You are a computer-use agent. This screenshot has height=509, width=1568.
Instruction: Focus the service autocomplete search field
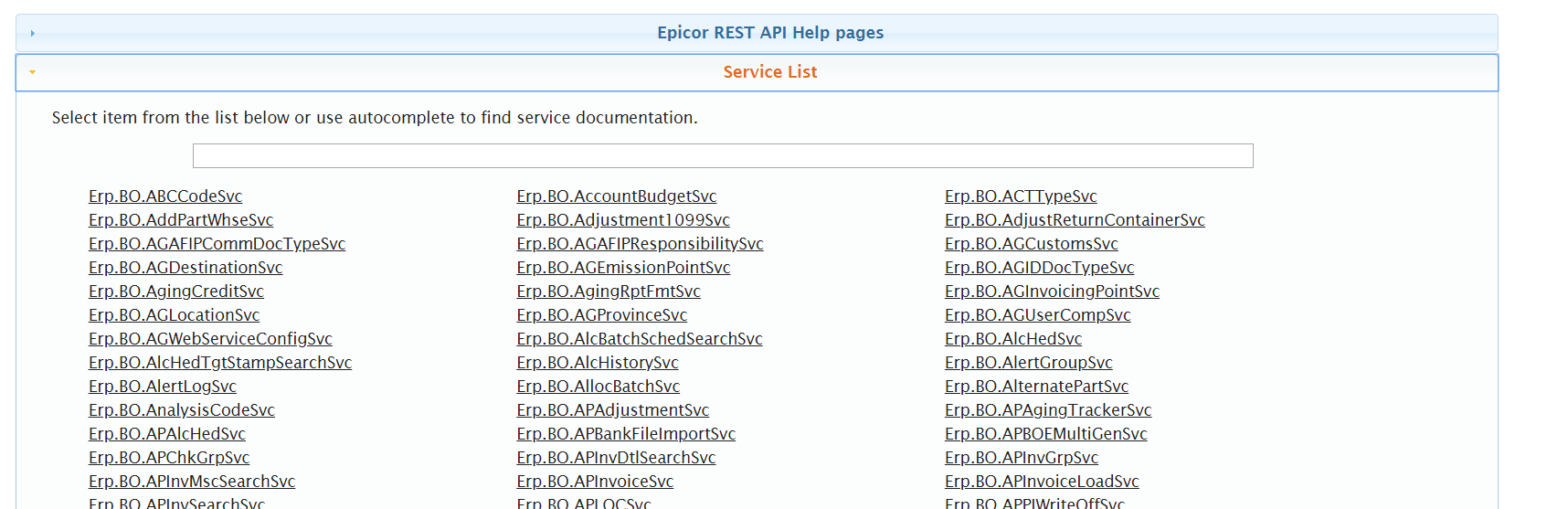click(x=723, y=155)
